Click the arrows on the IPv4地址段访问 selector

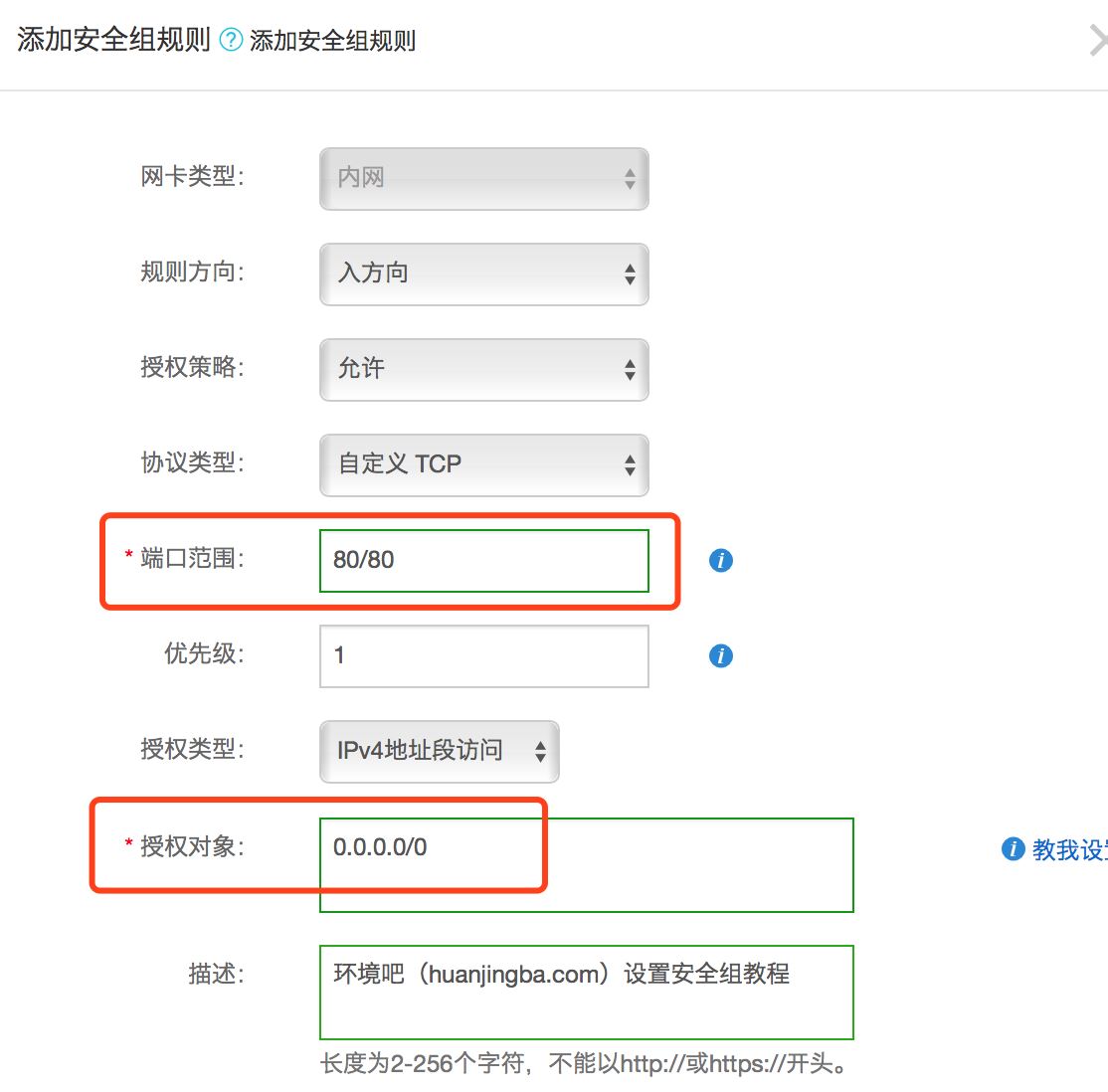[x=542, y=752]
